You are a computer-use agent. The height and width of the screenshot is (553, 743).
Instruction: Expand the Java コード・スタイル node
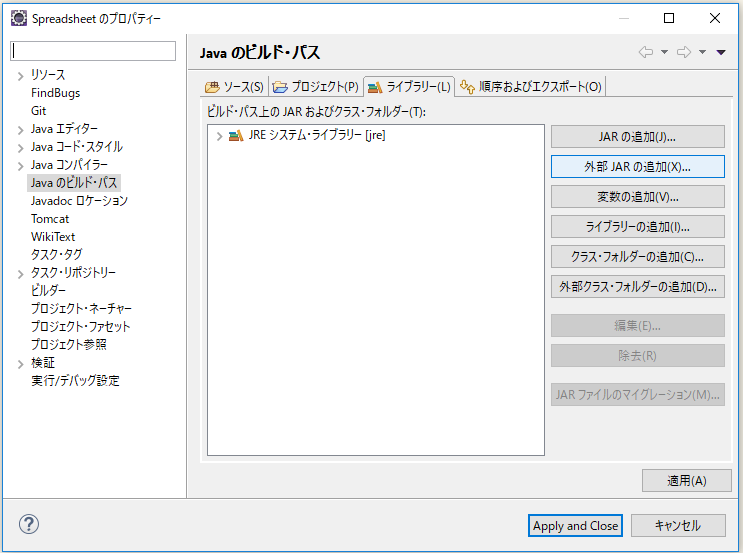(x=20, y=148)
